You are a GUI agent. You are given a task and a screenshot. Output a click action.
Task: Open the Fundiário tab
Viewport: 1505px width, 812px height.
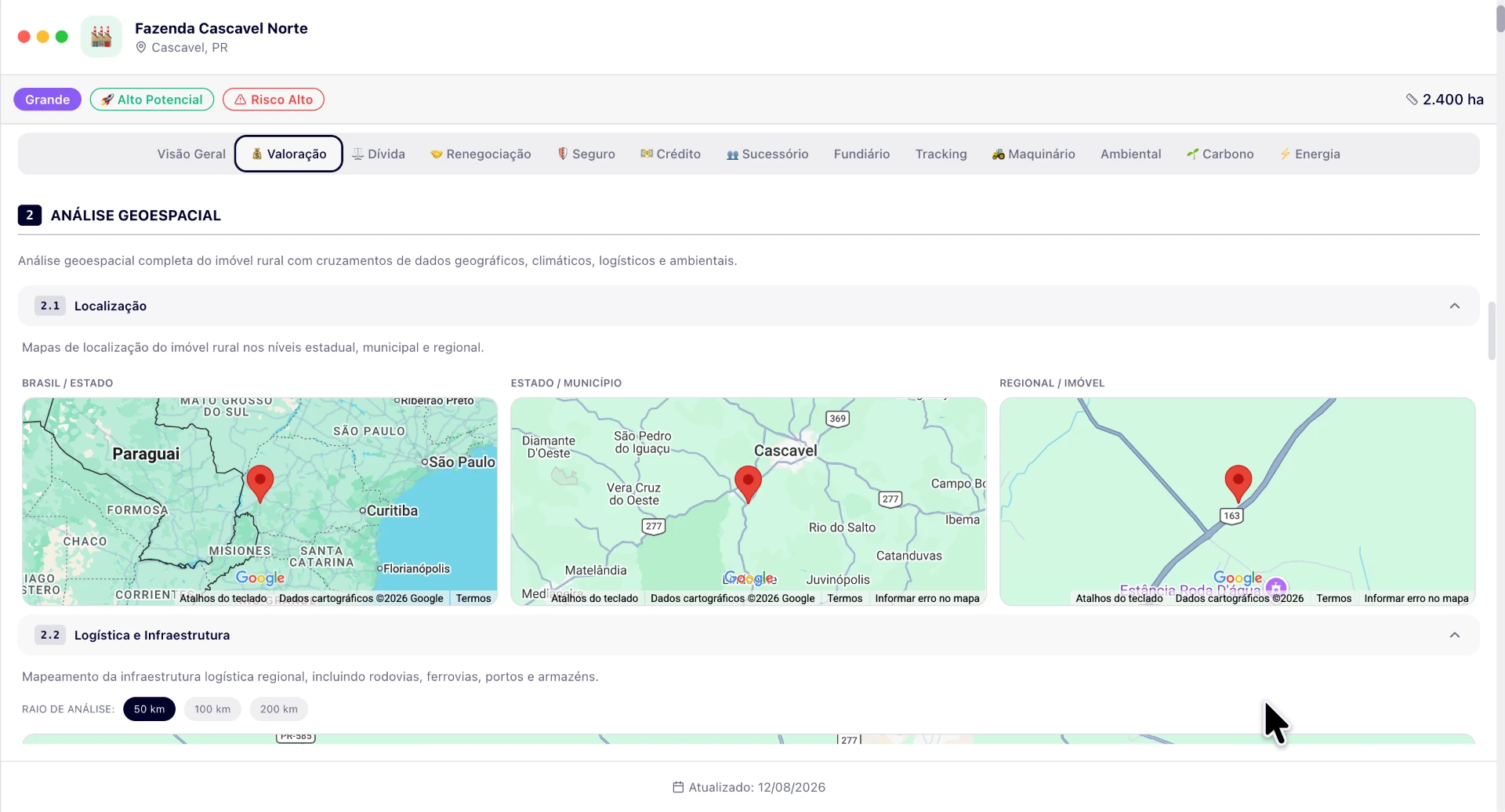coord(861,154)
